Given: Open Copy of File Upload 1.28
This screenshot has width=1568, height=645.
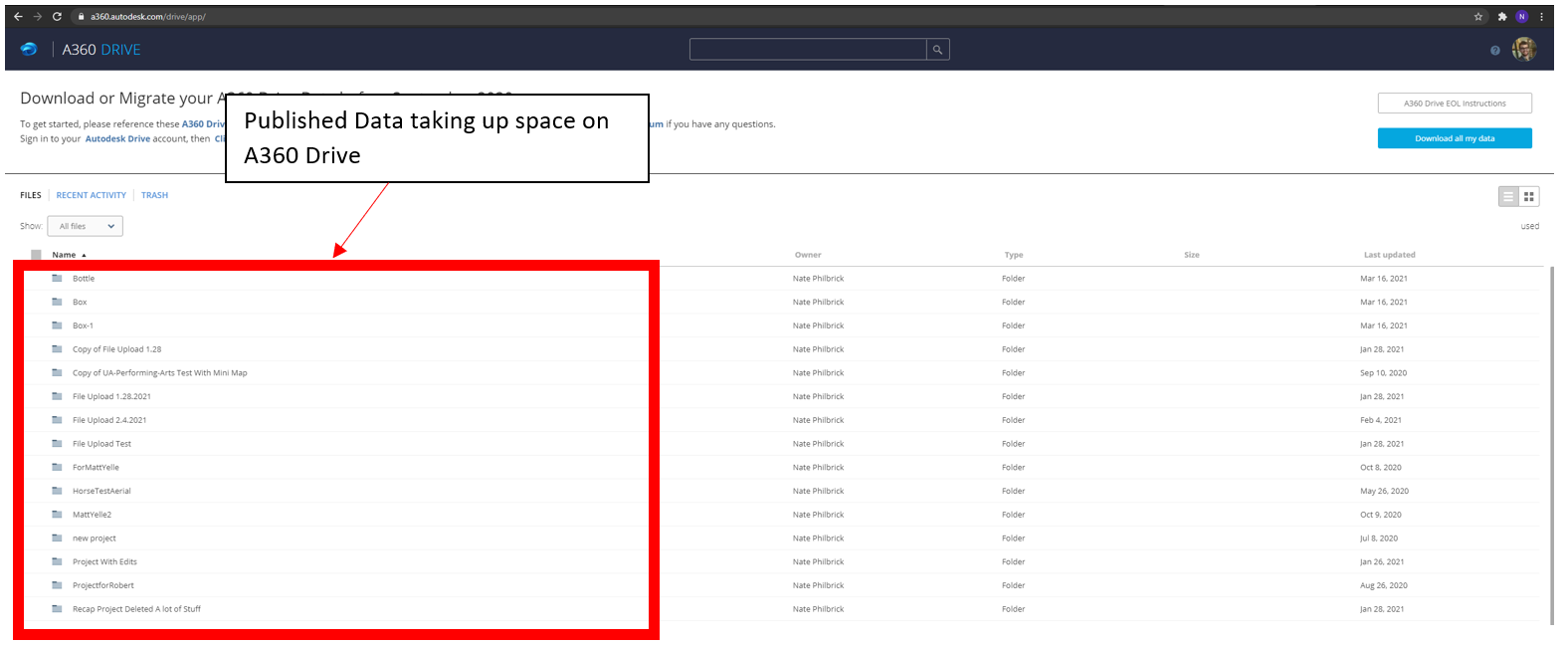Looking at the screenshot, I should 116,349.
